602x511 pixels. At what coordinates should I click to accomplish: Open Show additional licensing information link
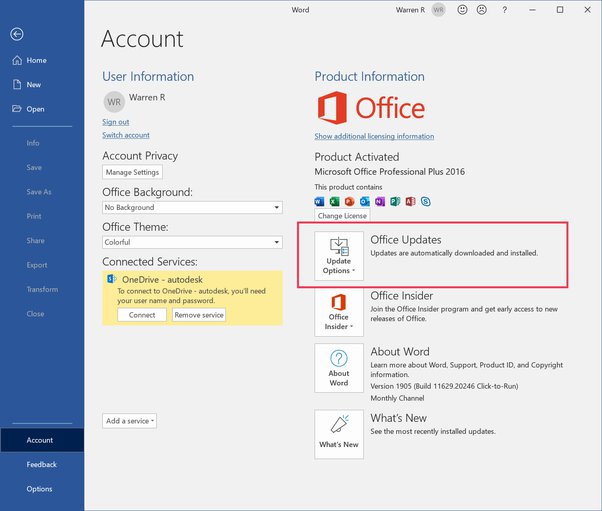(374, 136)
